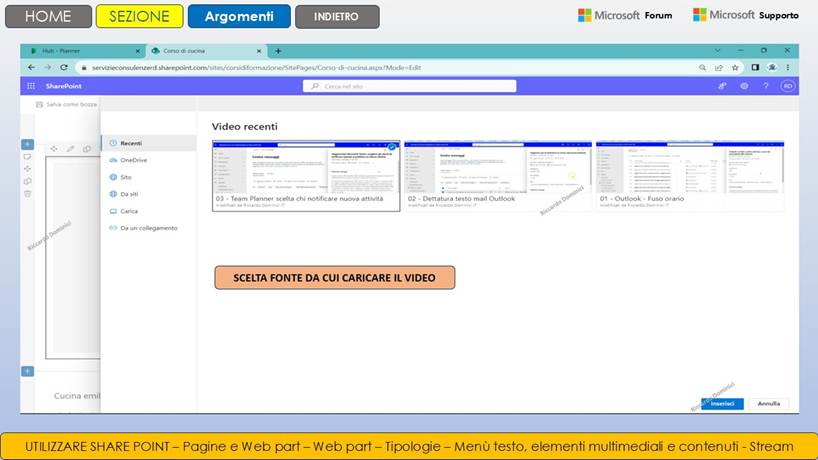Click the sharepoint.com address bar

(x=386, y=68)
